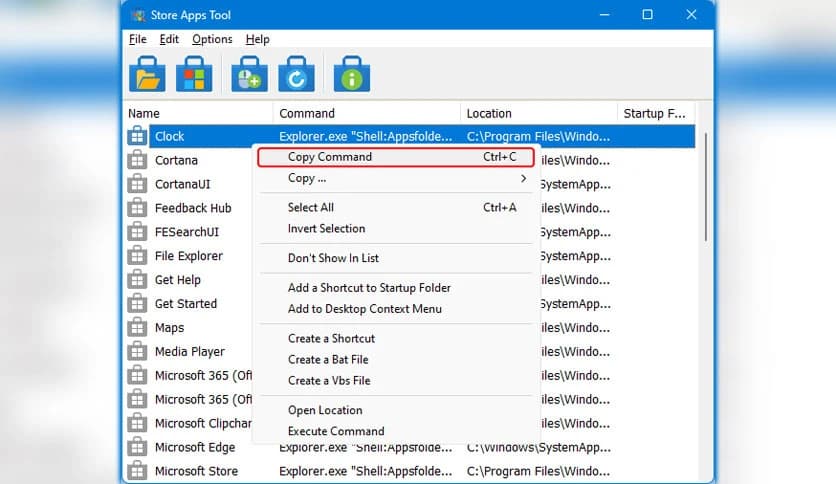Click the Maps row app icon

click(x=137, y=327)
